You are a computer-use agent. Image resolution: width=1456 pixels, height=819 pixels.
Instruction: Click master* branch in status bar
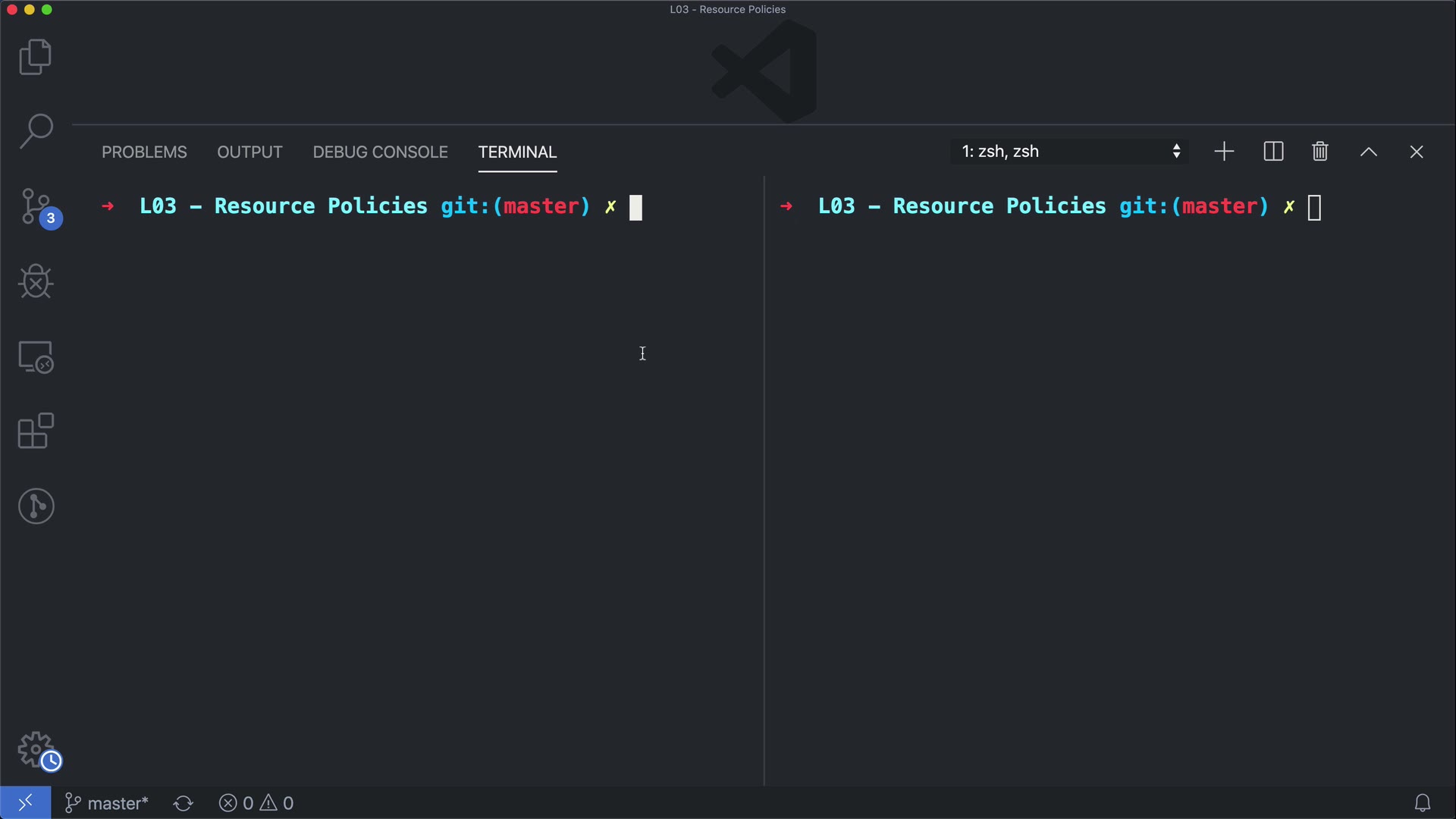(x=107, y=803)
